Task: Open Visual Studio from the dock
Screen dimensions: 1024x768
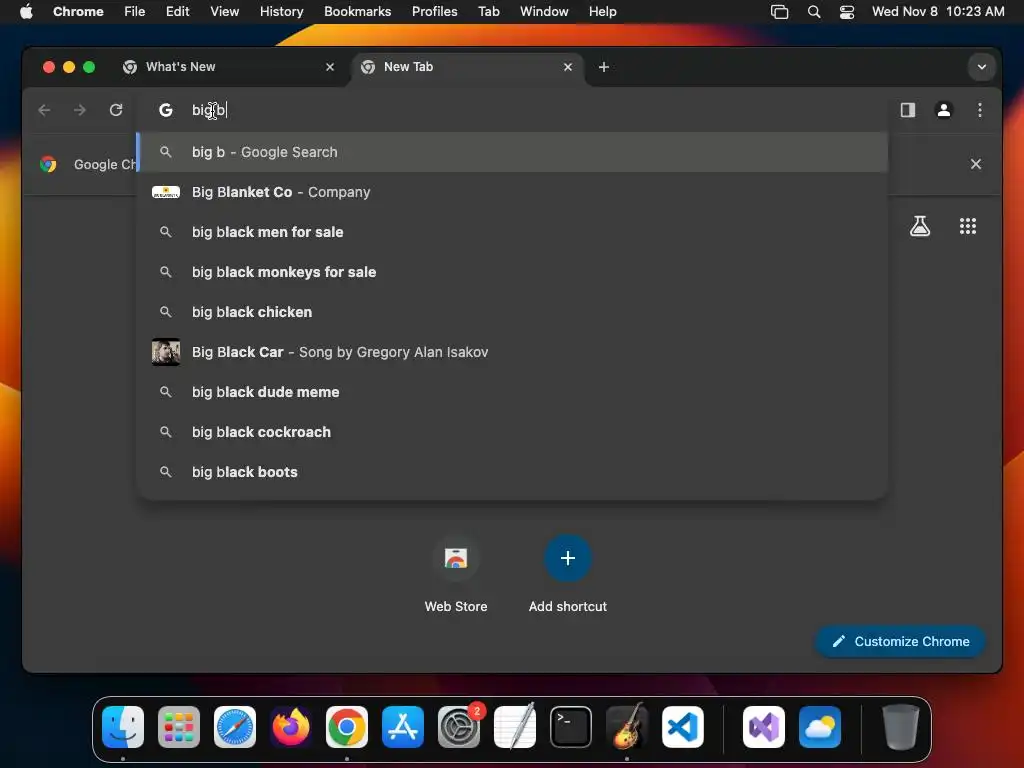Action: click(764, 727)
